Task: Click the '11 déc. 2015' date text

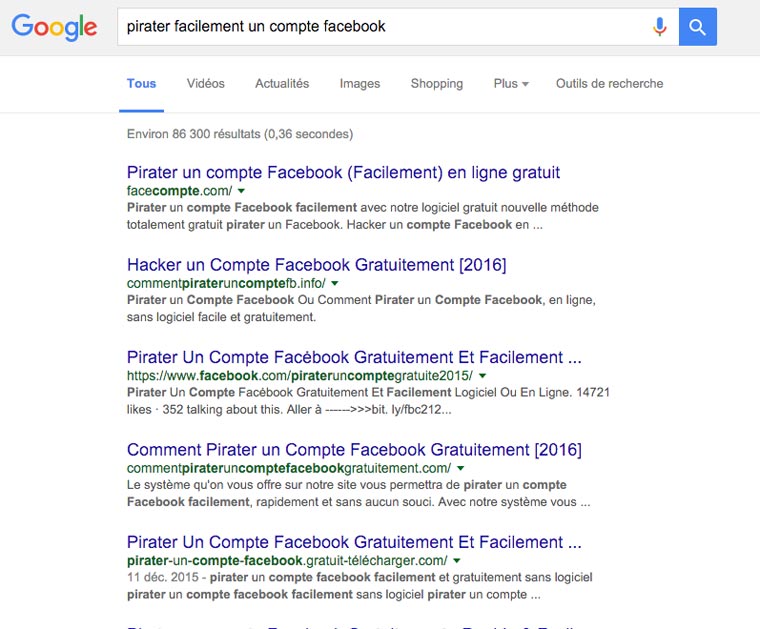Action: tap(163, 578)
